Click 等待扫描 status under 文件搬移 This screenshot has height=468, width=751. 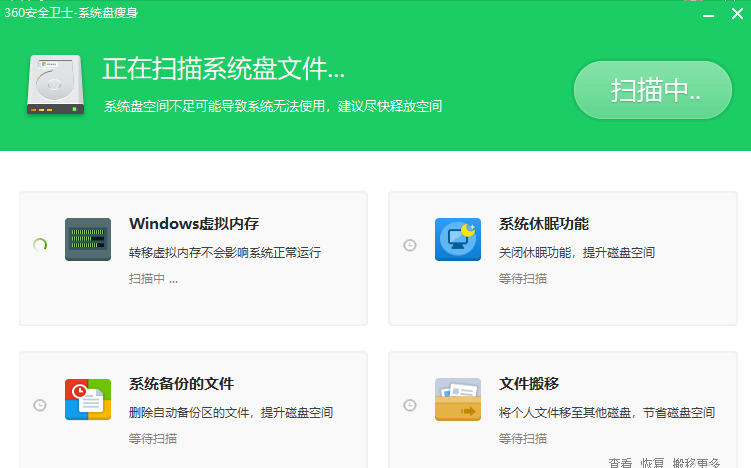tap(523, 439)
